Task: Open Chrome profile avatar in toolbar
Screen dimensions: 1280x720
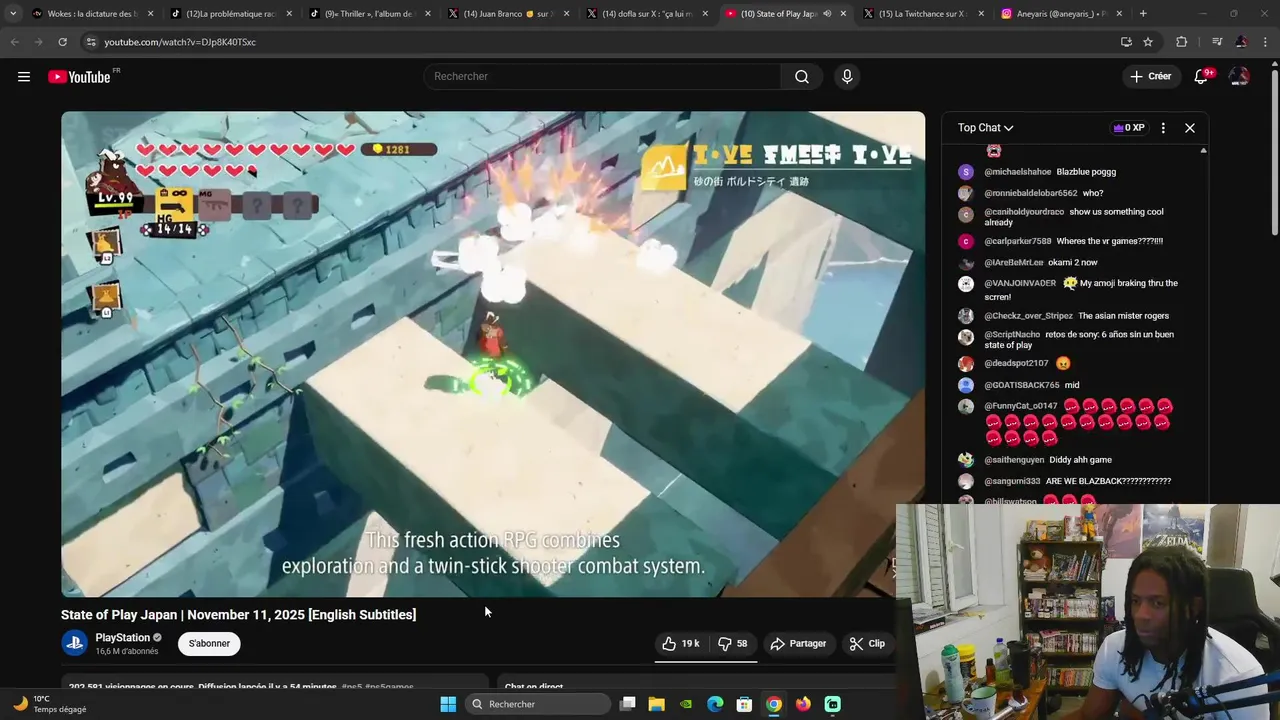Action: [1241, 42]
